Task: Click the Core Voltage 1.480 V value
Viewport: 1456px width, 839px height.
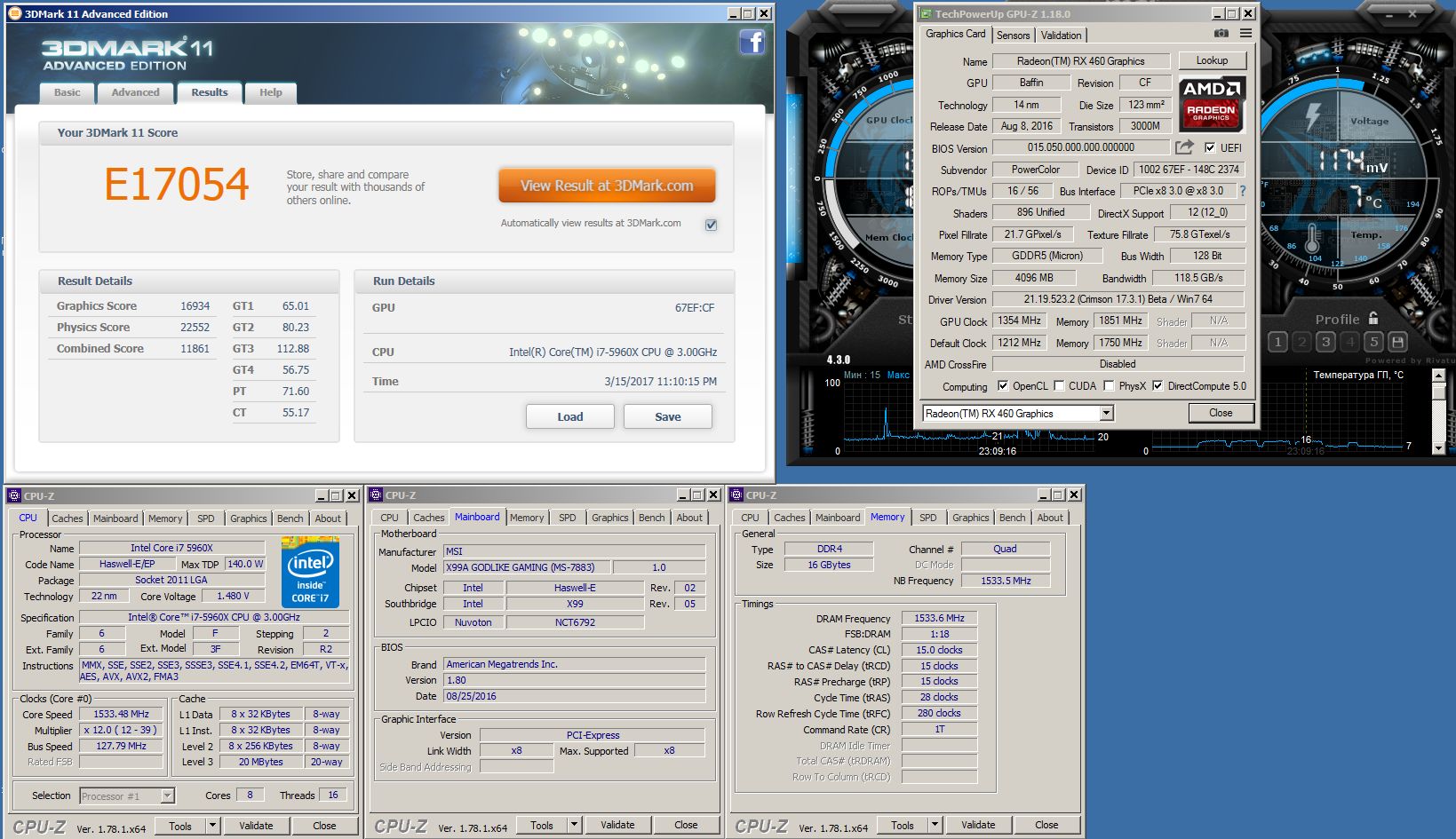Action: 233,596
